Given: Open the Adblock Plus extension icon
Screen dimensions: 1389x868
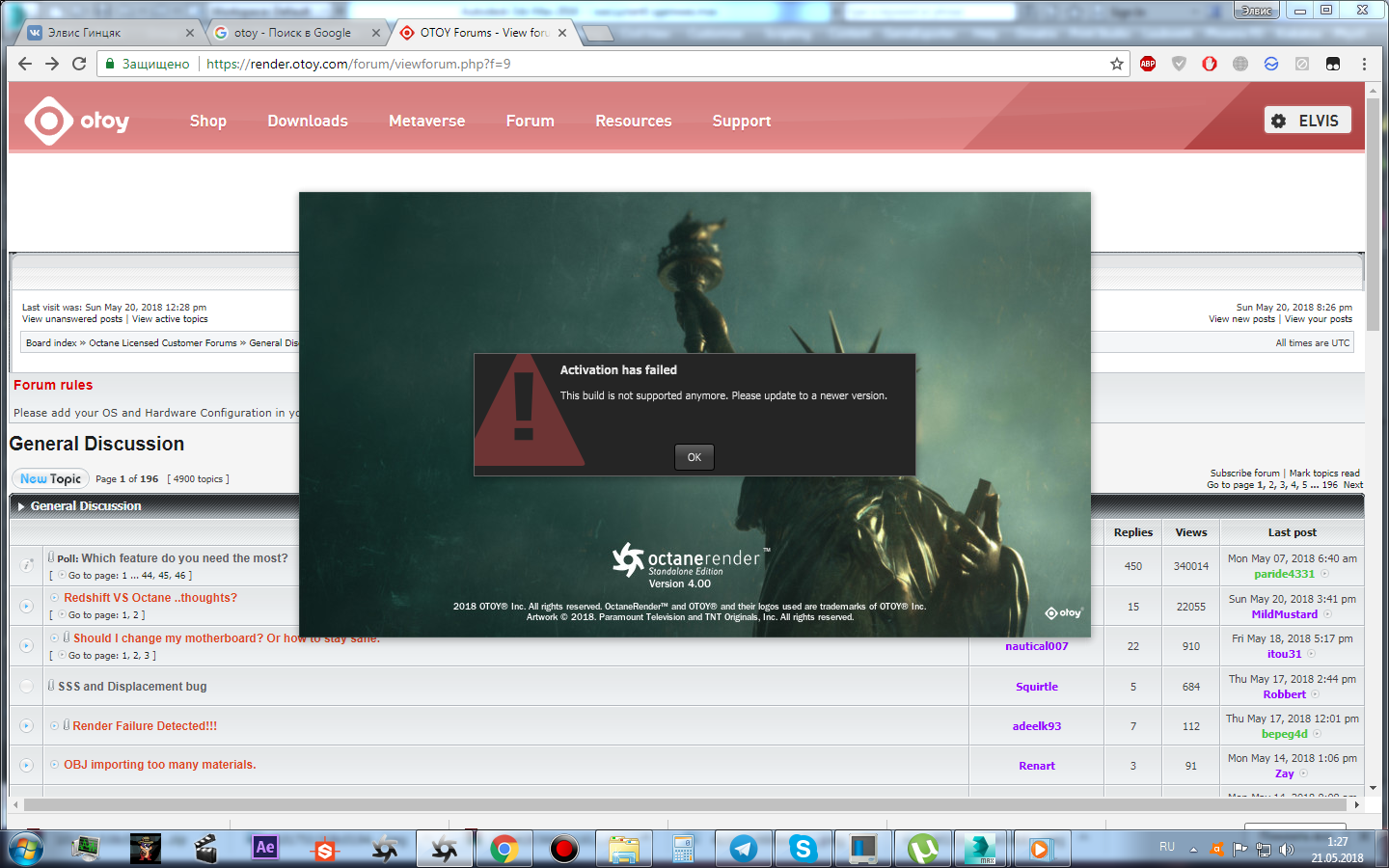Looking at the screenshot, I should pos(1148,64).
